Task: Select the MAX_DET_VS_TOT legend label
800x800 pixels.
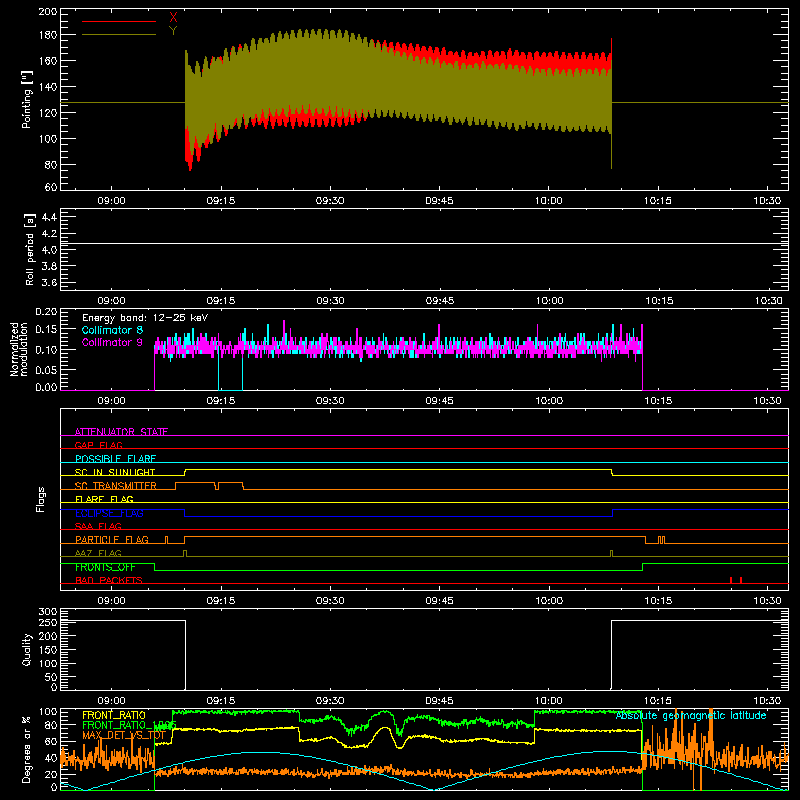Action: coord(124,735)
